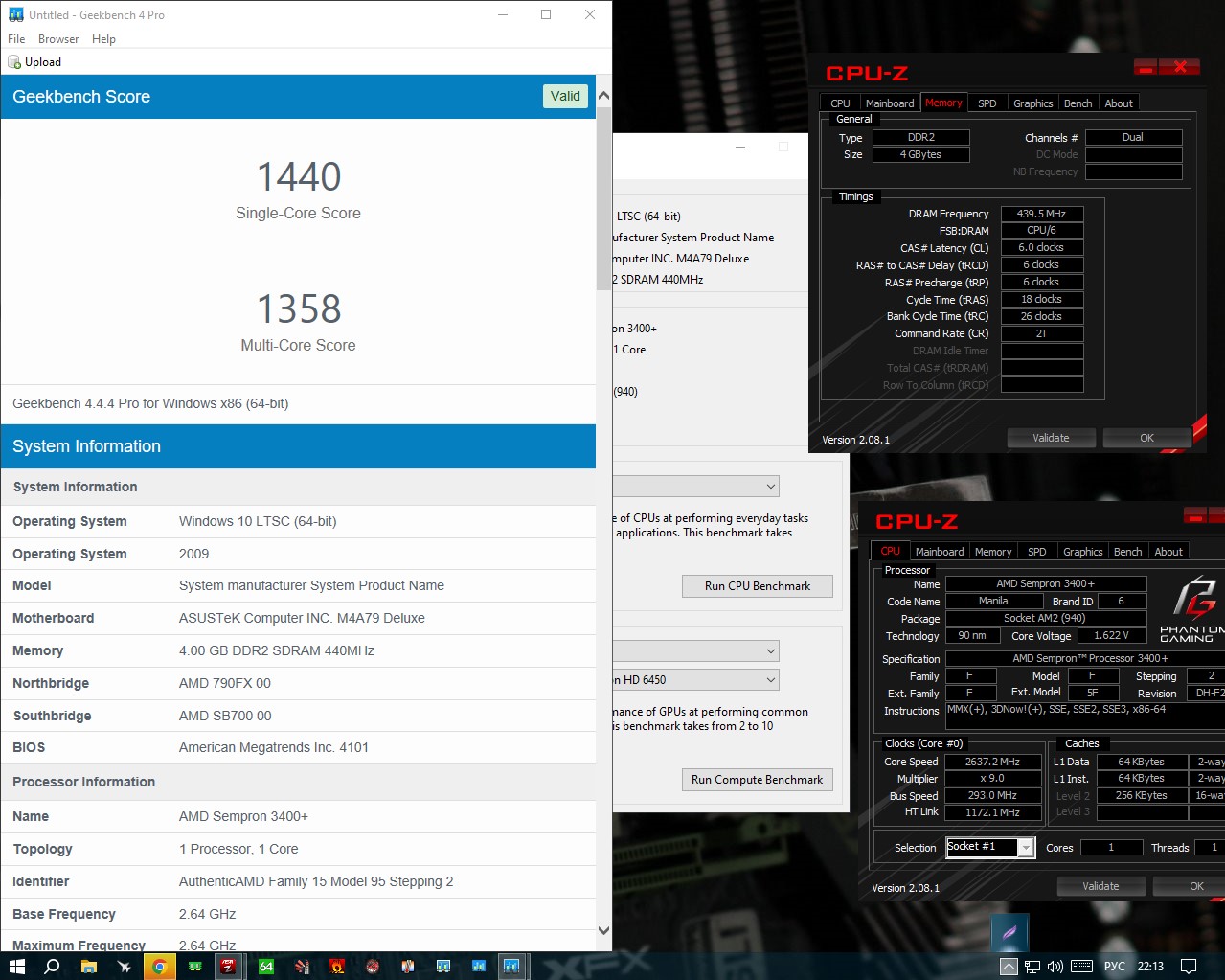This screenshot has width=1225, height=980.
Task: Open the touch keyboard tray icon
Action: tap(1081, 966)
